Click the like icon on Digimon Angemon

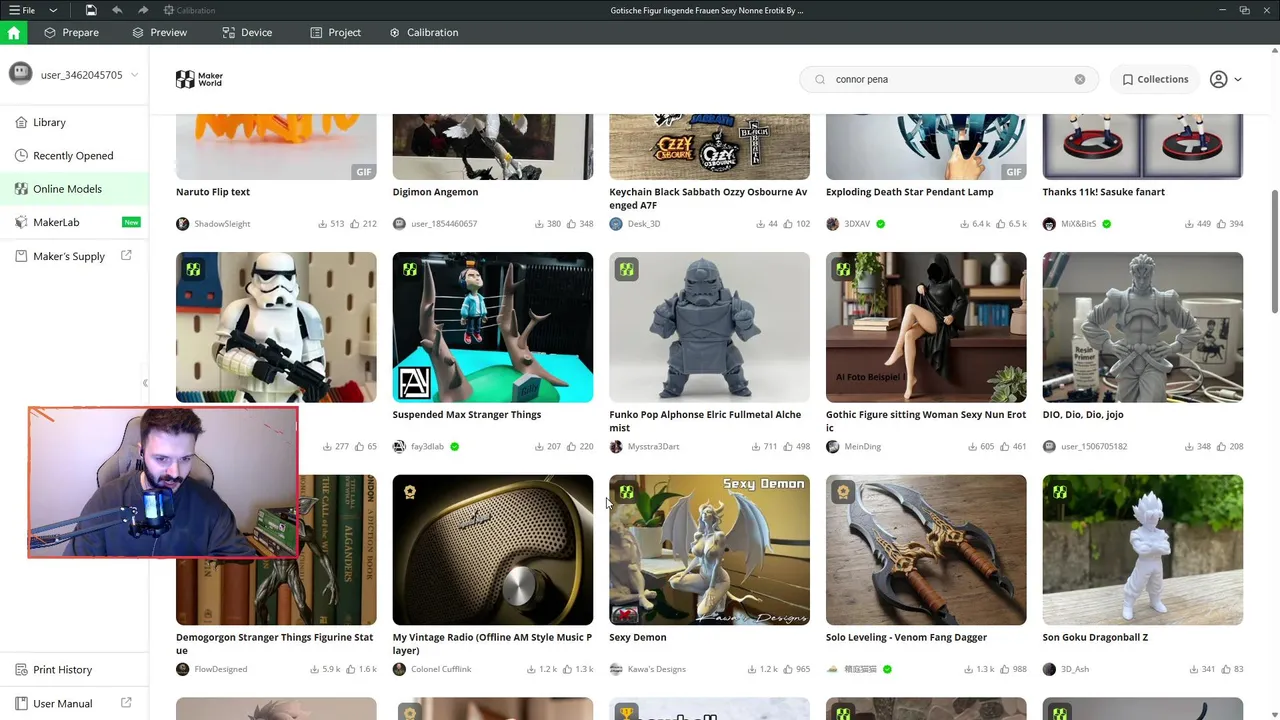[571, 224]
